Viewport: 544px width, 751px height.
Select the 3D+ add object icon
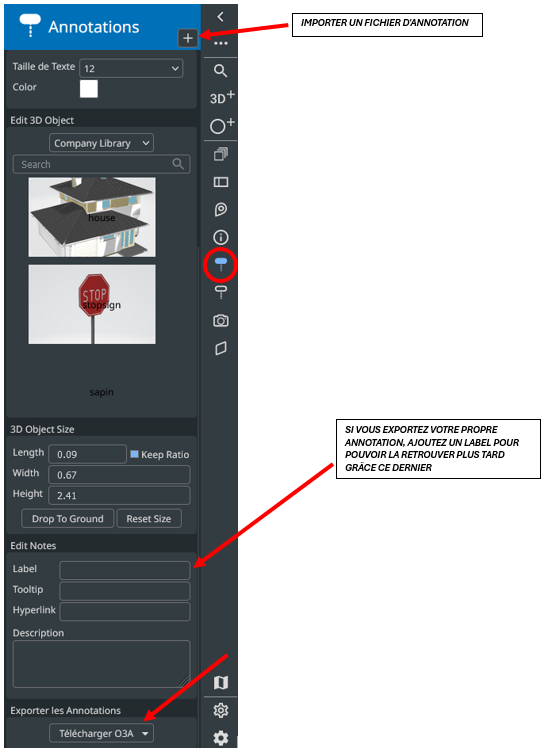tap(222, 97)
